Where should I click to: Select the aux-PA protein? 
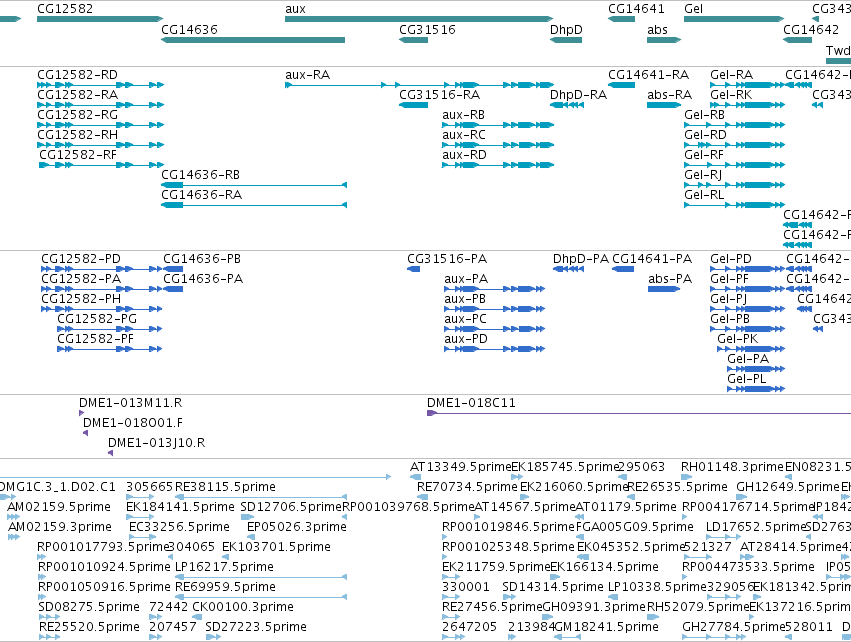click(x=494, y=289)
